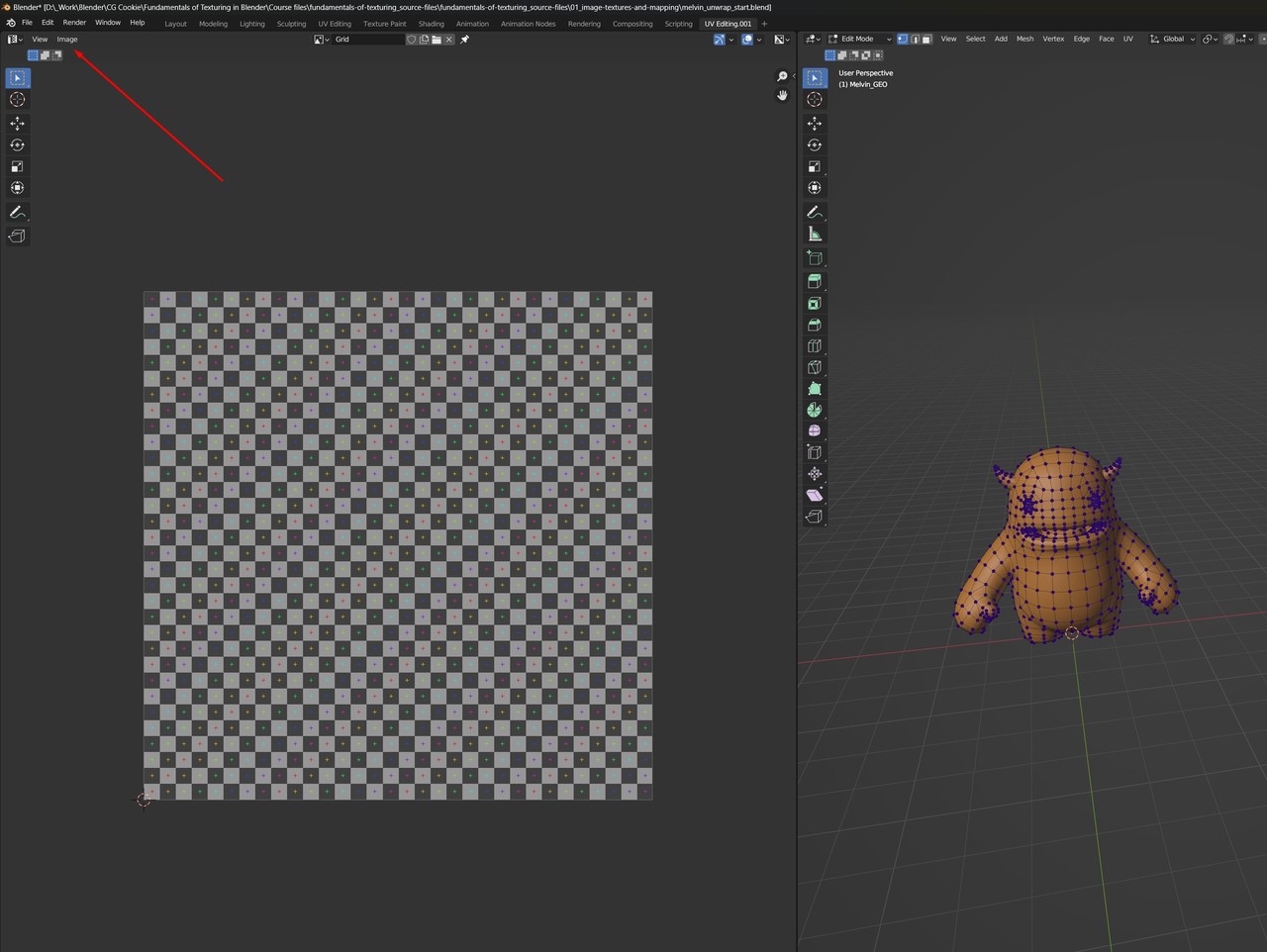Open the Render menu
The width and height of the screenshot is (1267, 952).
(x=74, y=23)
